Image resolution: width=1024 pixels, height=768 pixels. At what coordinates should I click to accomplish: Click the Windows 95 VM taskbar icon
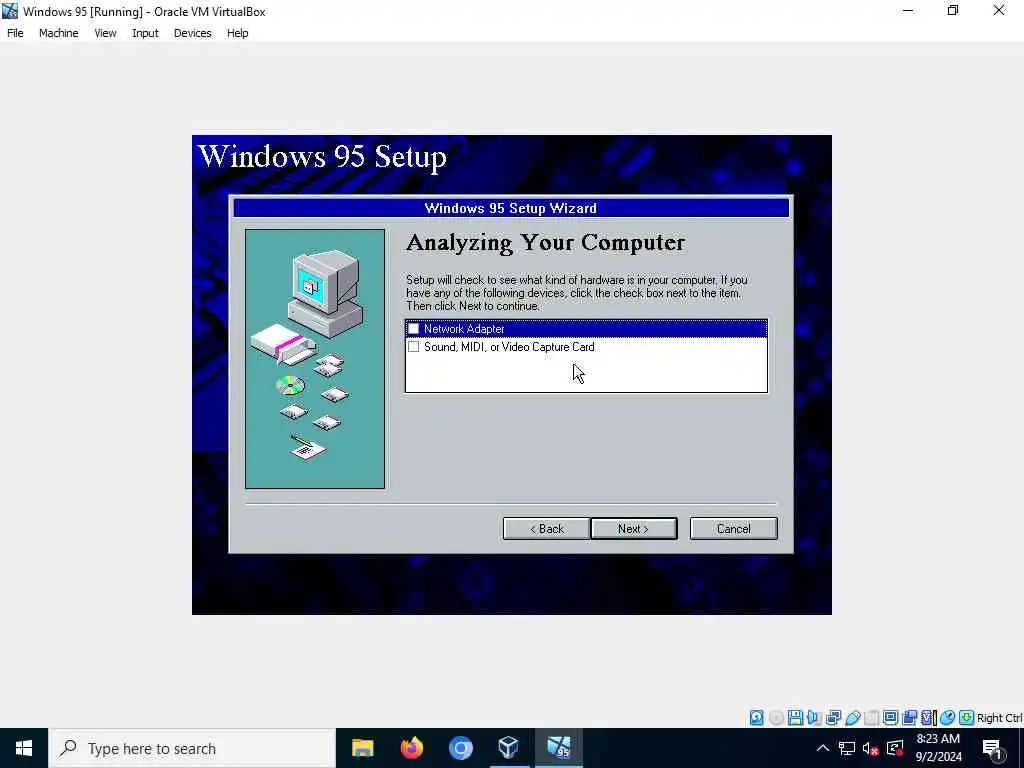tap(558, 748)
